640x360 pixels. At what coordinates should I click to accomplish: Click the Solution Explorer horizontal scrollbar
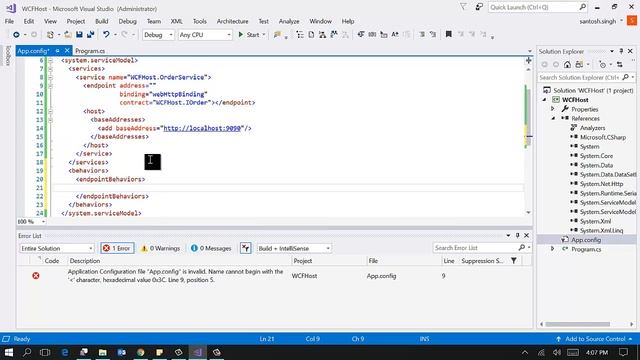(578, 324)
